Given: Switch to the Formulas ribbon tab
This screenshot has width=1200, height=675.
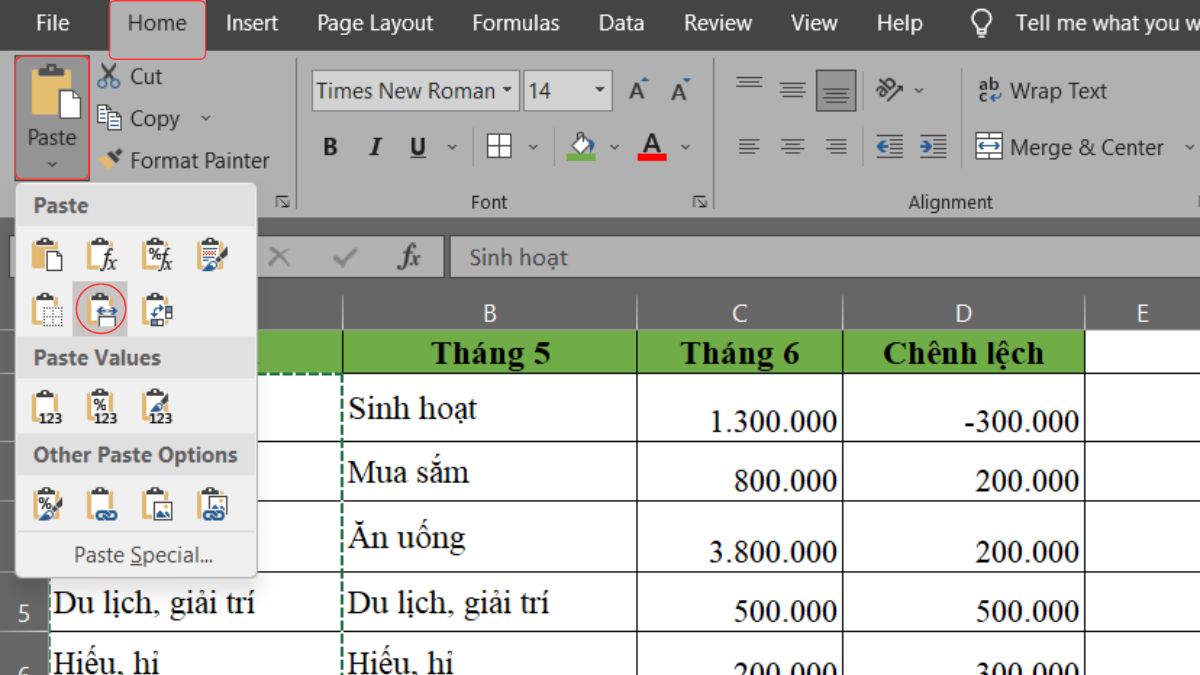Looking at the screenshot, I should coord(515,23).
